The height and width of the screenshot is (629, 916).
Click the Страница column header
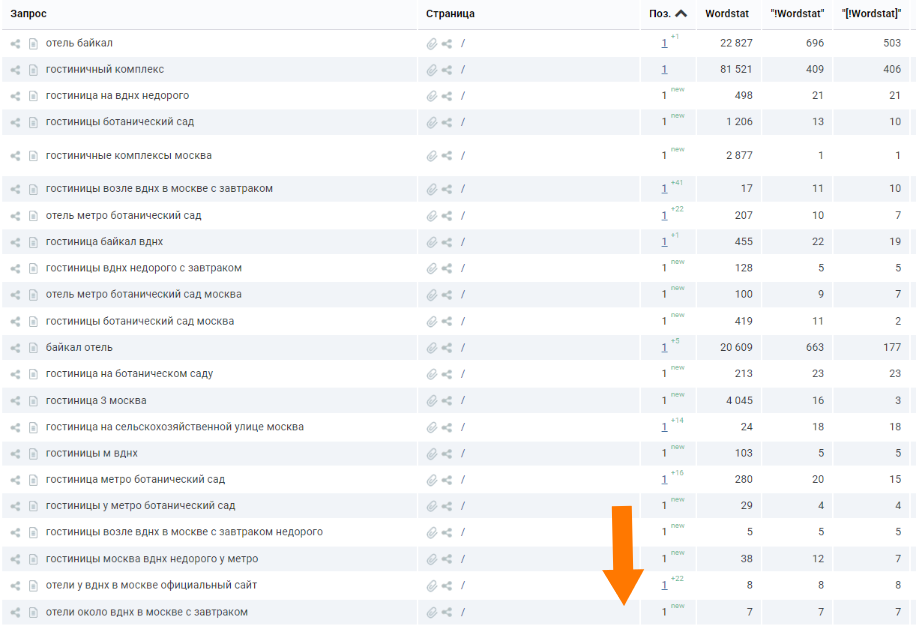450,13
